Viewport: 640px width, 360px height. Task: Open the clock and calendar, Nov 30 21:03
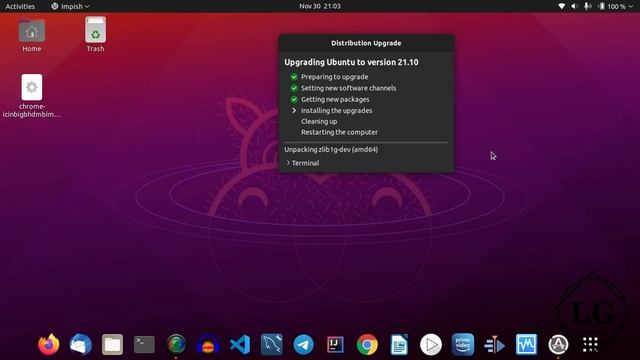[x=320, y=6]
